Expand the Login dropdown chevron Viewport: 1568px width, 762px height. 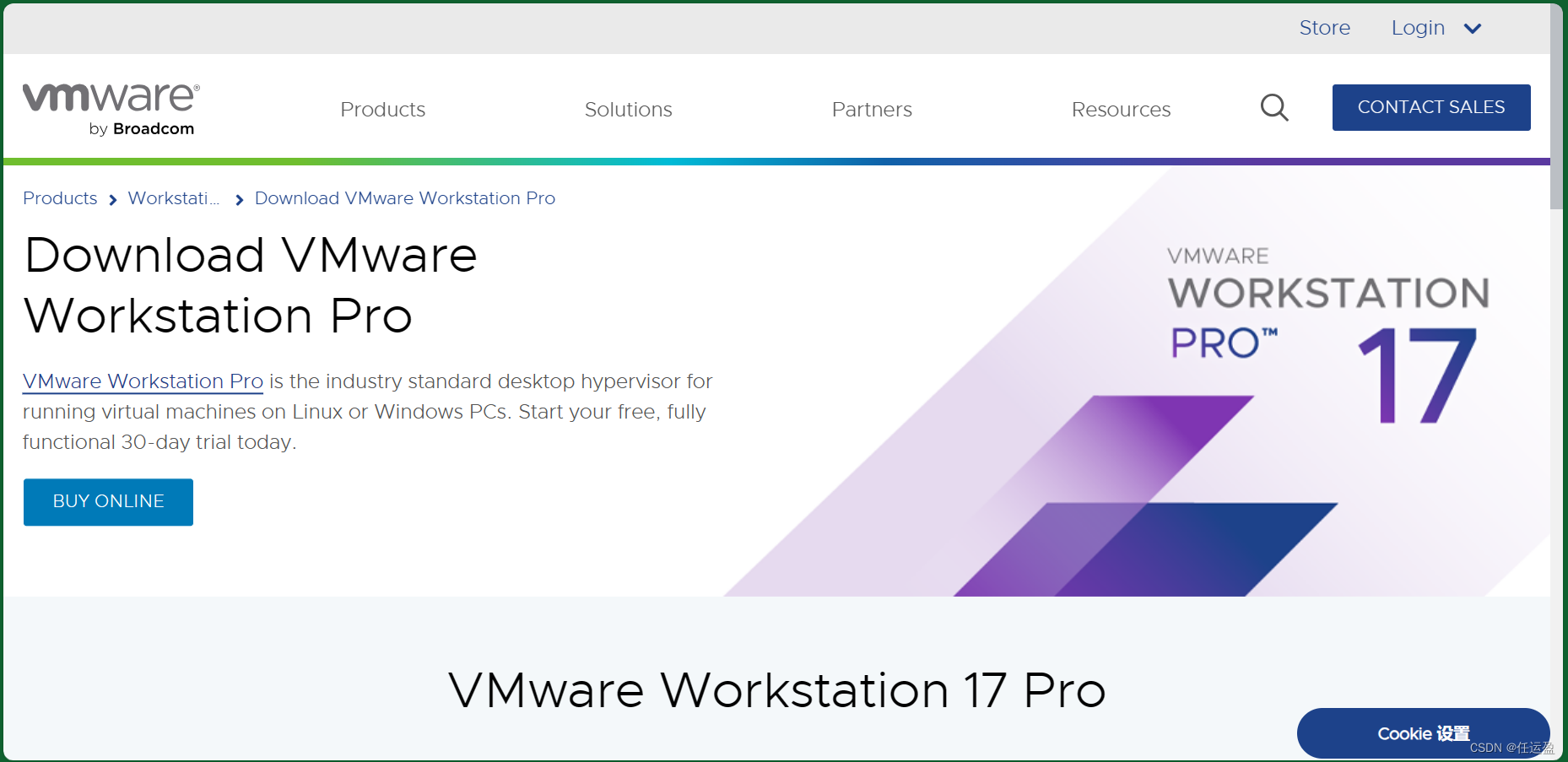pos(1473,28)
